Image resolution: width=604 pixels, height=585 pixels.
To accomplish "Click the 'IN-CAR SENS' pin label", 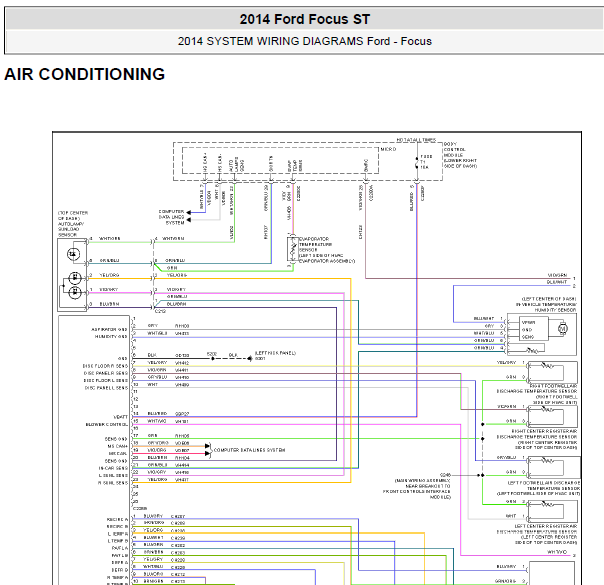I will pos(113,468).
